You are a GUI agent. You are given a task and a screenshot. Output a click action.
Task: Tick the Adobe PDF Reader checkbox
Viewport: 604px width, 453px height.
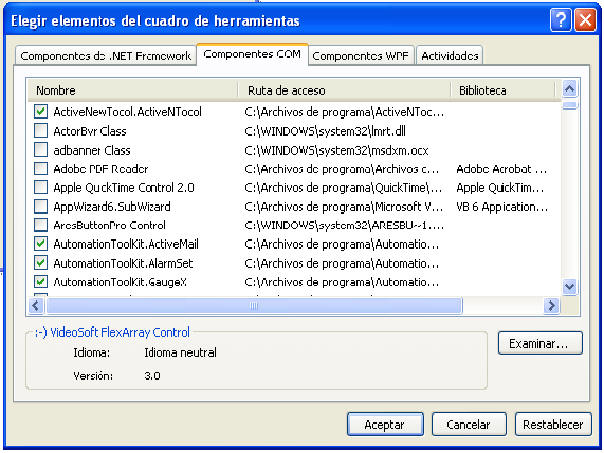click(x=41, y=168)
